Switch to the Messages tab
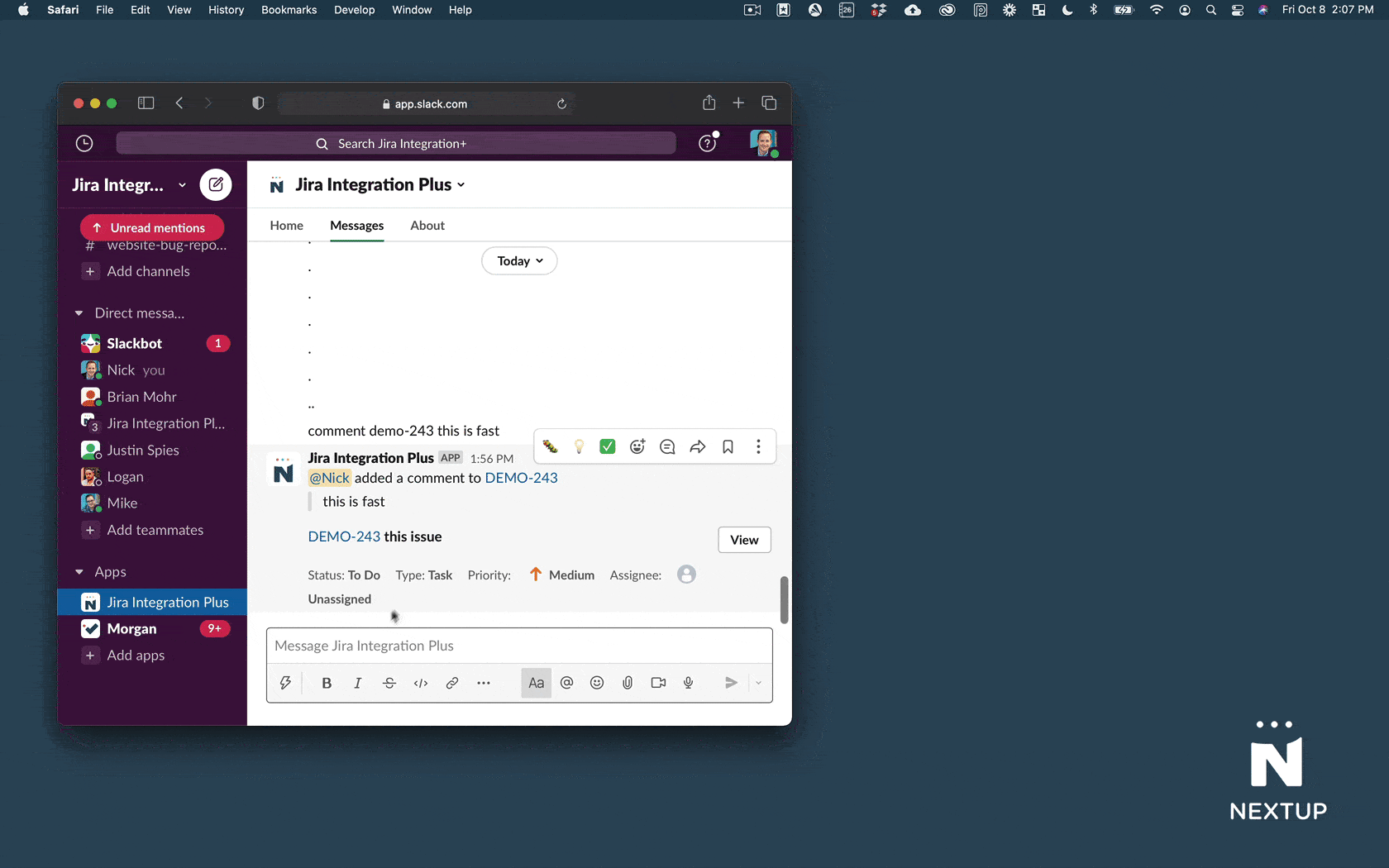This screenshot has height=868, width=1389. [x=357, y=226]
